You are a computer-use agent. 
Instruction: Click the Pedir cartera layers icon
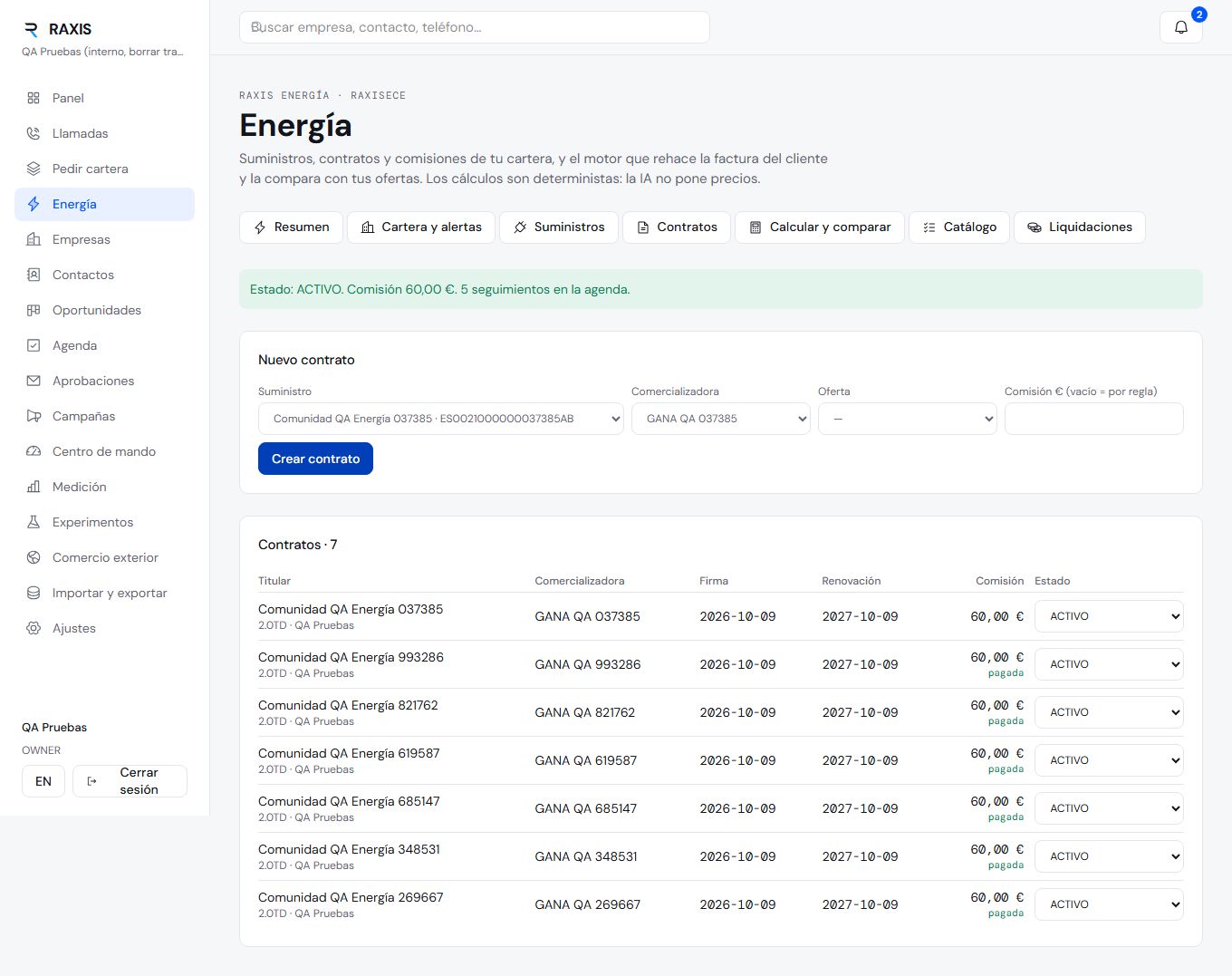point(34,169)
